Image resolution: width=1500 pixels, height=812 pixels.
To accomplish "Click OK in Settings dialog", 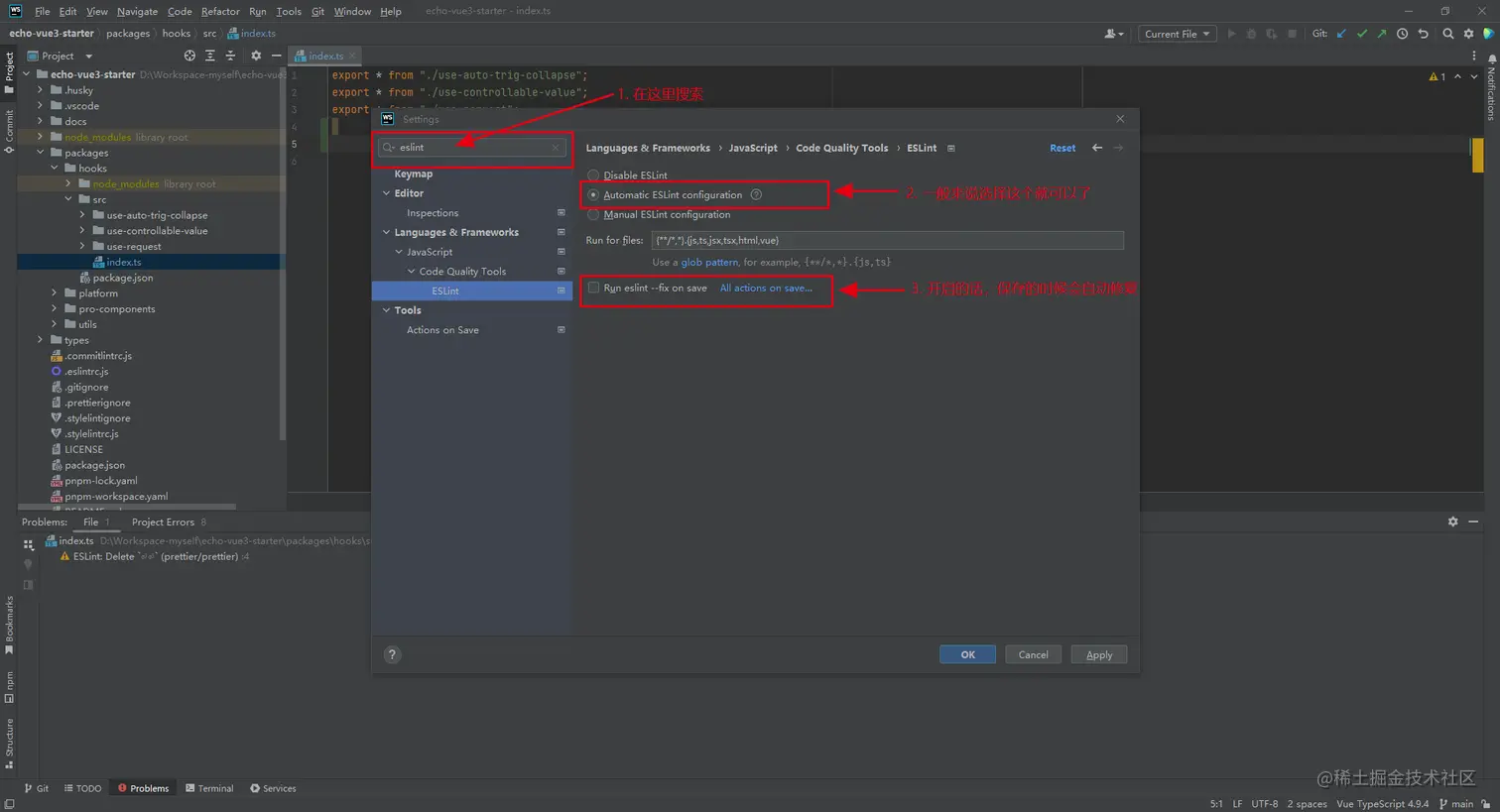I will point(967,654).
